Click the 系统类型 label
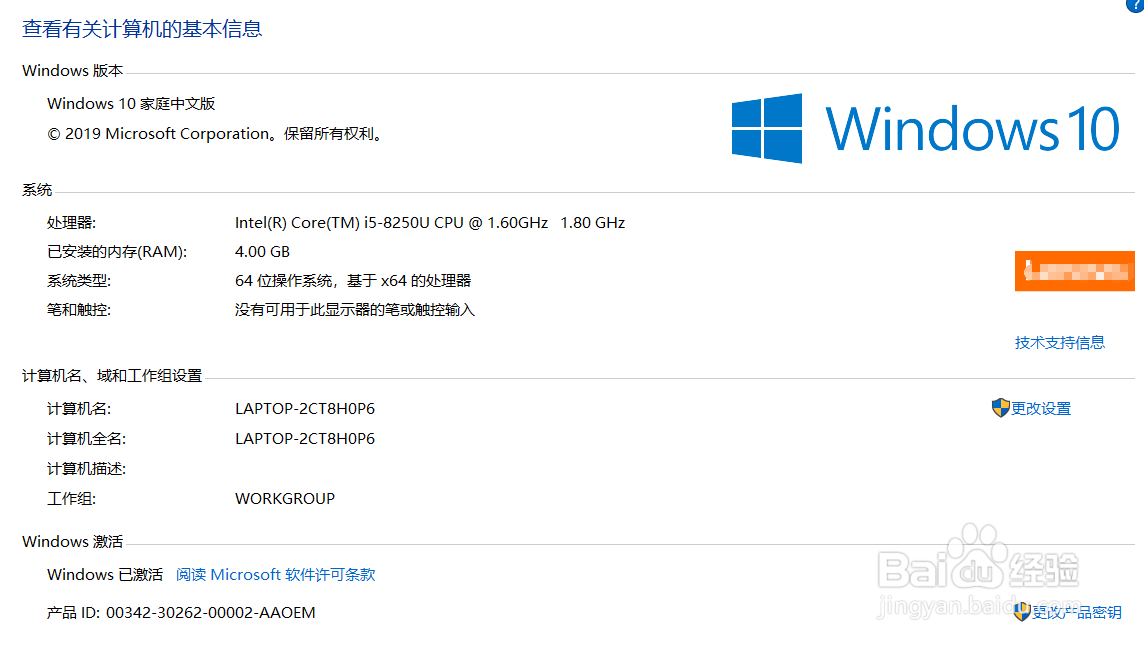Image resolution: width=1144 pixels, height=645 pixels. pyautogui.click(x=80, y=281)
